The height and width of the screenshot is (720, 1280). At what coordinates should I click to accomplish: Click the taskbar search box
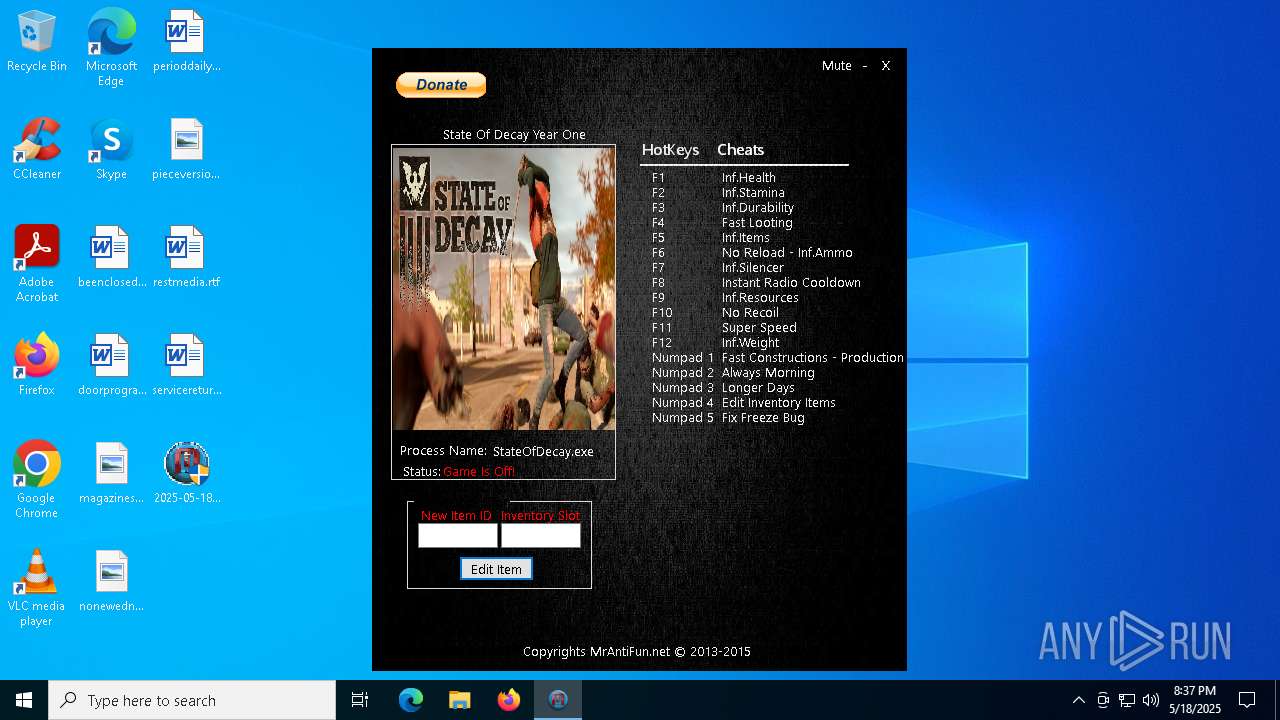[x=192, y=700]
